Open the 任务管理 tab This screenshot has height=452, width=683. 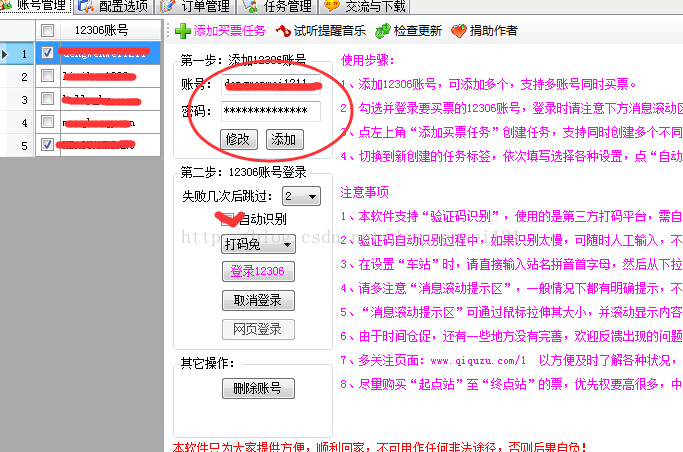(277, 6)
